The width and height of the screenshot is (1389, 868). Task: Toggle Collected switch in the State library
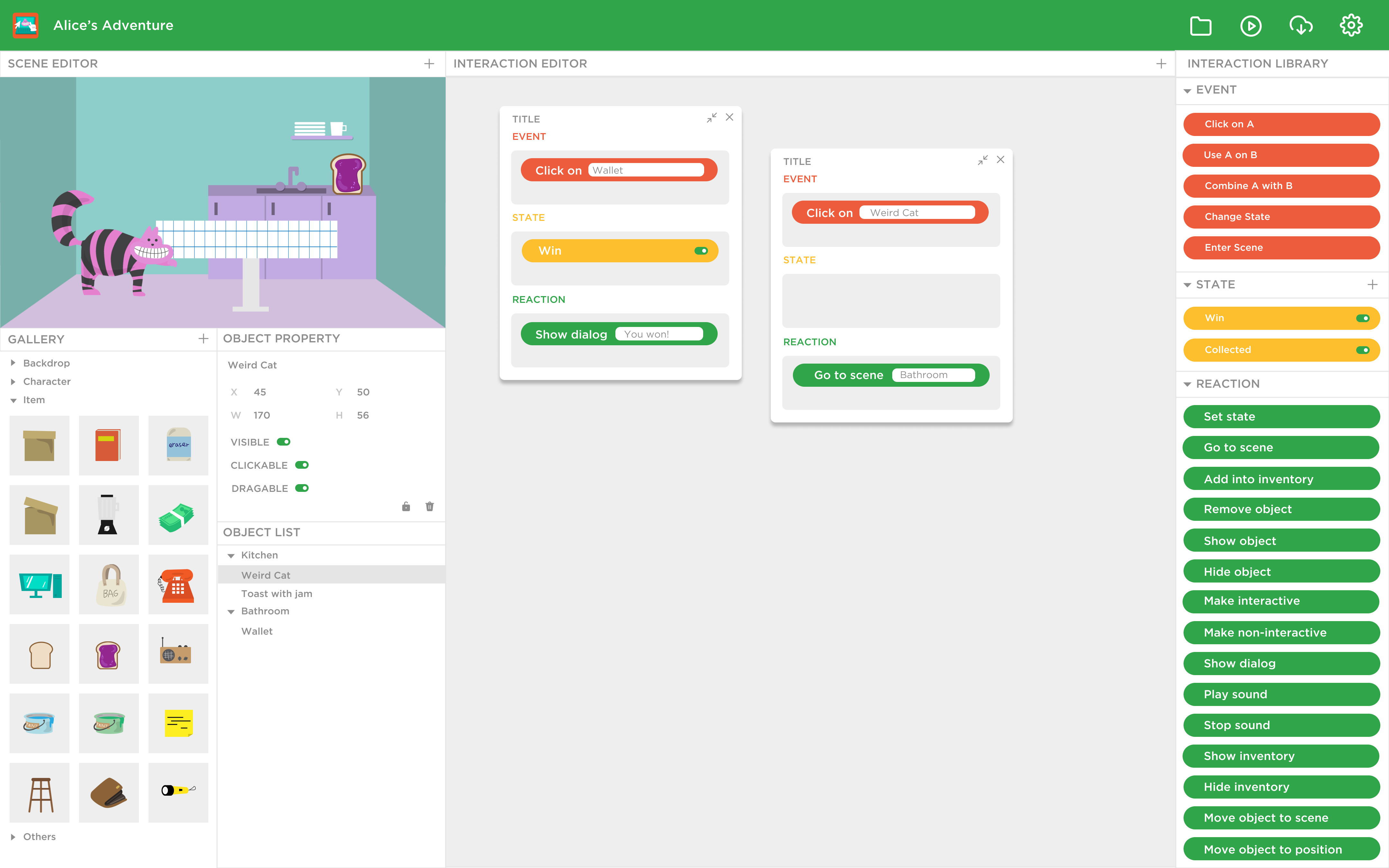coord(1363,350)
